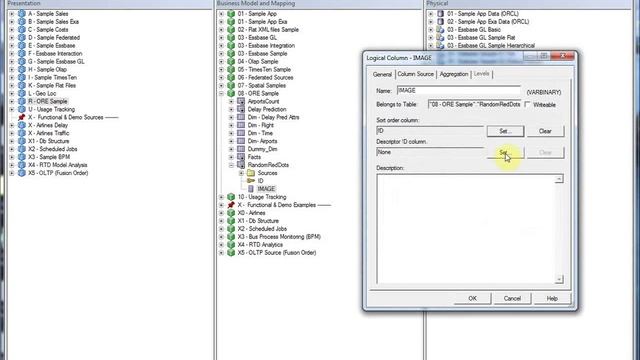This screenshot has height=360, width=640.
Task: Expand the X5 - OLTP Source (Fusion Order) node
Action: coord(221,253)
